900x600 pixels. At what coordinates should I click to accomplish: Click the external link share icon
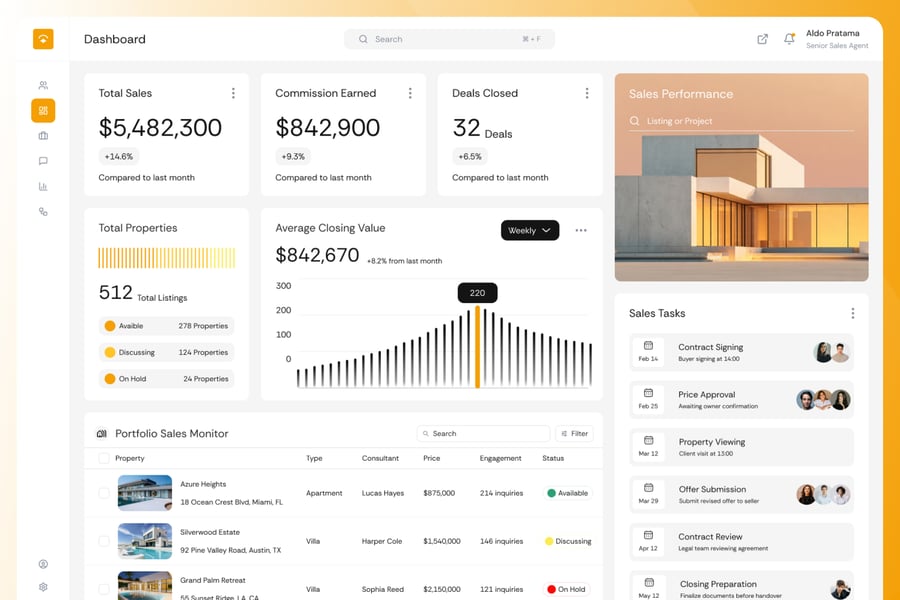tap(762, 39)
